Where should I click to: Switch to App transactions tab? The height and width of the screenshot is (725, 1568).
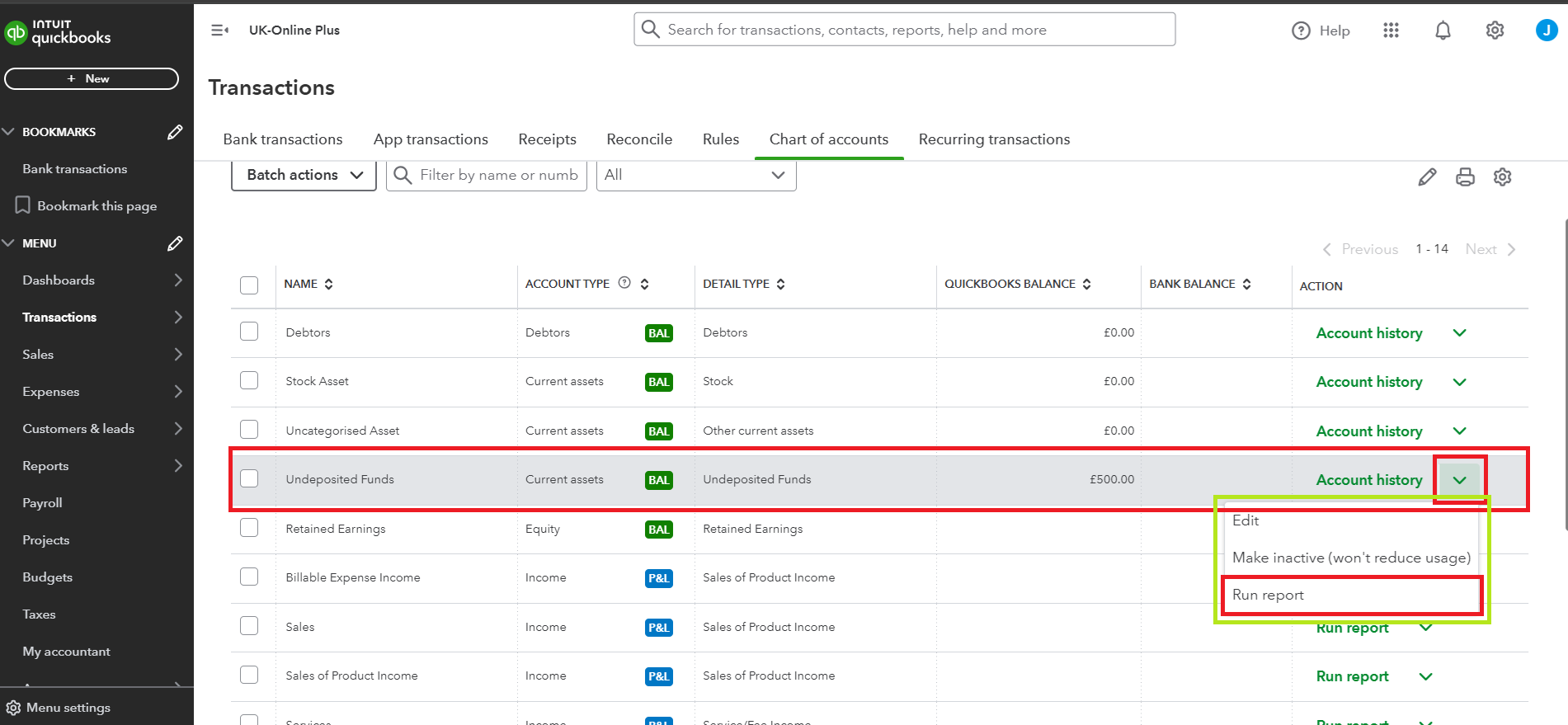(431, 139)
